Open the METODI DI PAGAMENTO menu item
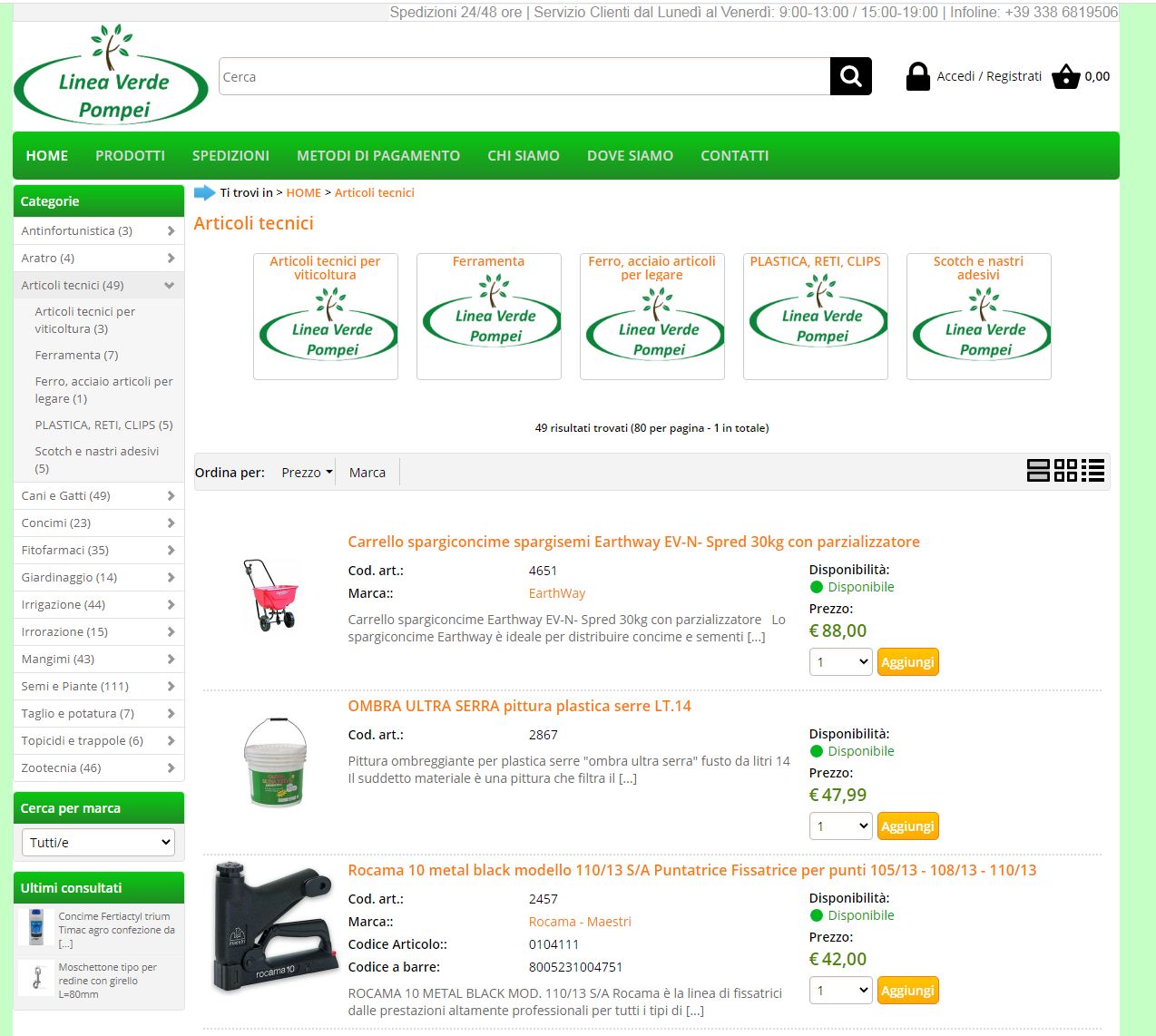 [x=378, y=156]
